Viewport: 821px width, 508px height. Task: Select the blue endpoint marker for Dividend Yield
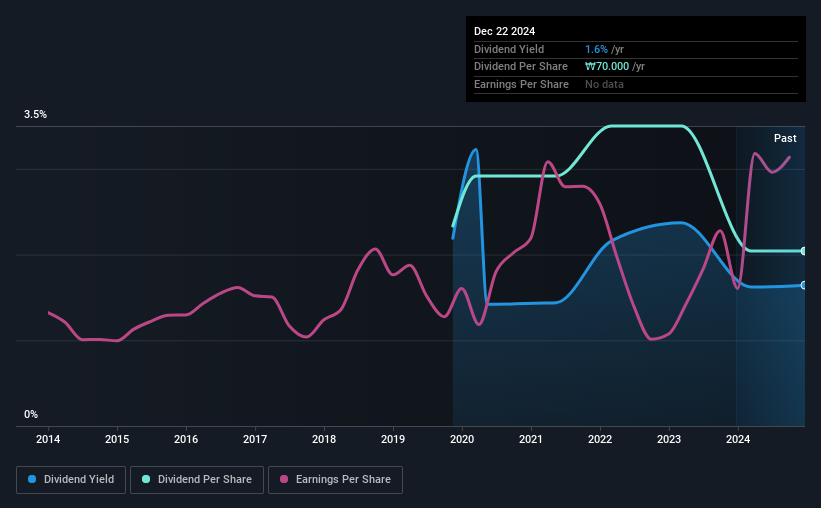click(804, 285)
